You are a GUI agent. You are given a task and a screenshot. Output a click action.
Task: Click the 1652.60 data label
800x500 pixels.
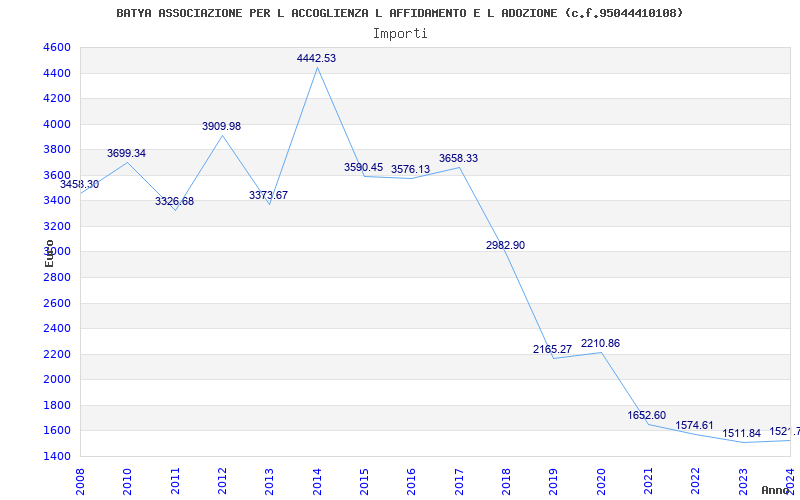coord(647,415)
